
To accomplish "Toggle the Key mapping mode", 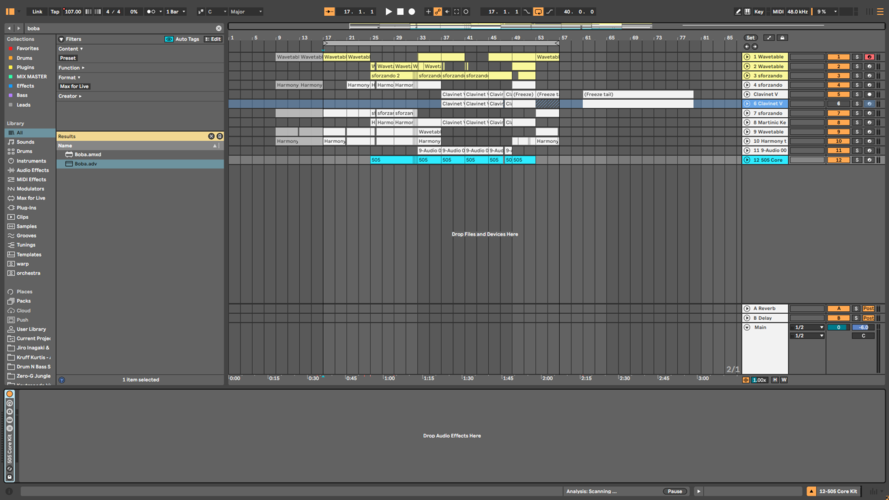I will coord(758,11).
